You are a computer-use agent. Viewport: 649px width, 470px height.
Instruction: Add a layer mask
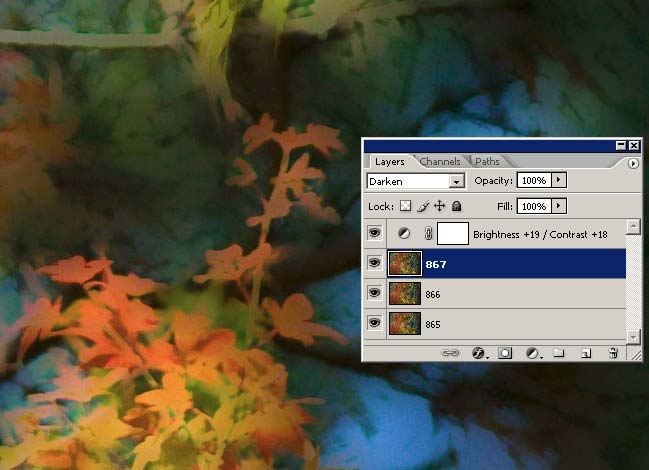pos(505,353)
